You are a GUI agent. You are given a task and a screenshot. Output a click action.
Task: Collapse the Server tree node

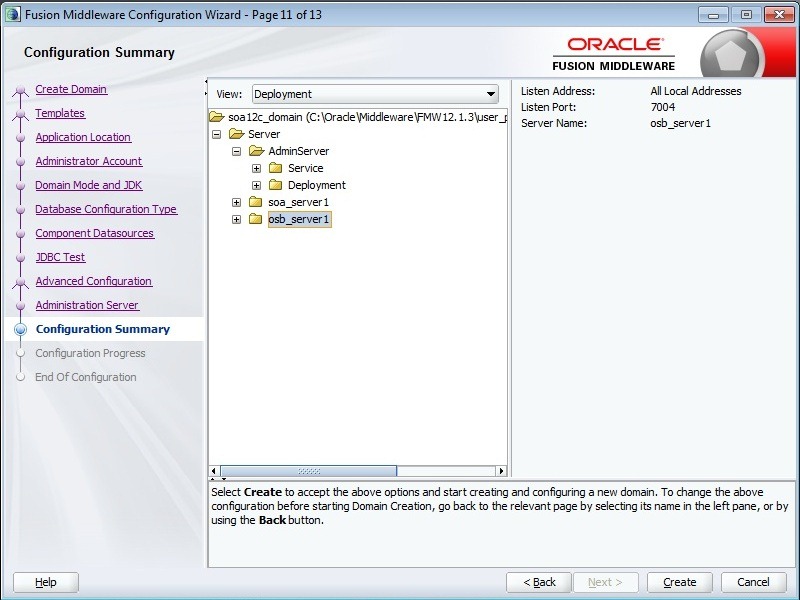(x=216, y=134)
